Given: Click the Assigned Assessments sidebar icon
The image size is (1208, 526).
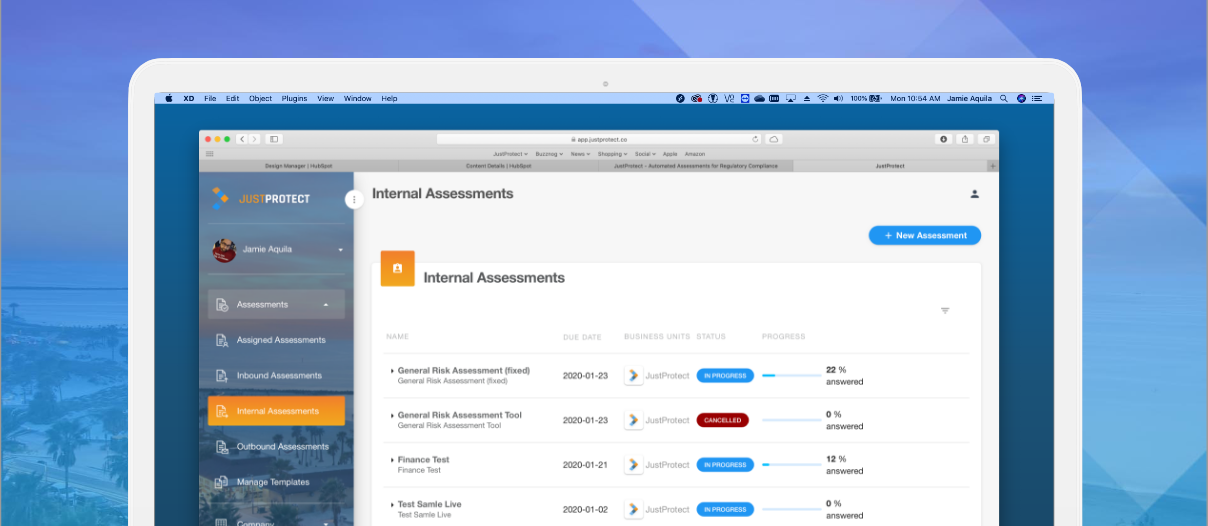Looking at the screenshot, I should pyautogui.click(x=222, y=340).
